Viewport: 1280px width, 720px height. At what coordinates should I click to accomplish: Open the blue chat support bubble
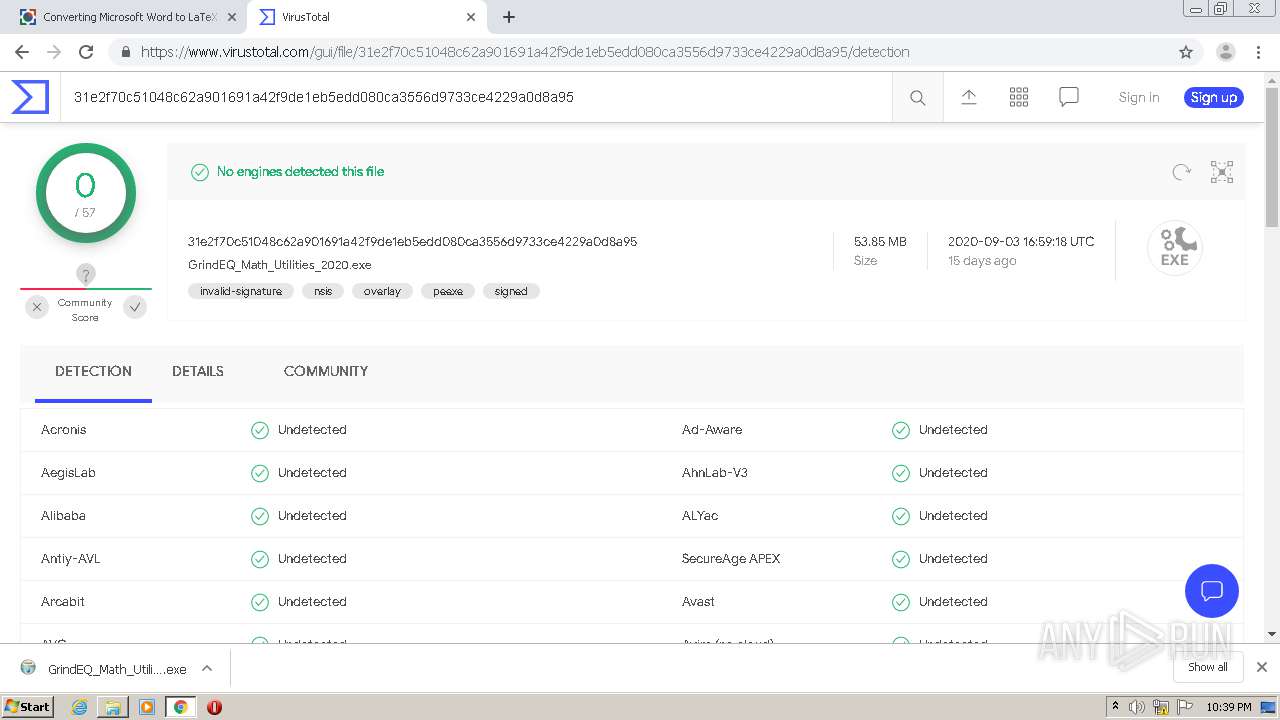tap(1212, 590)
